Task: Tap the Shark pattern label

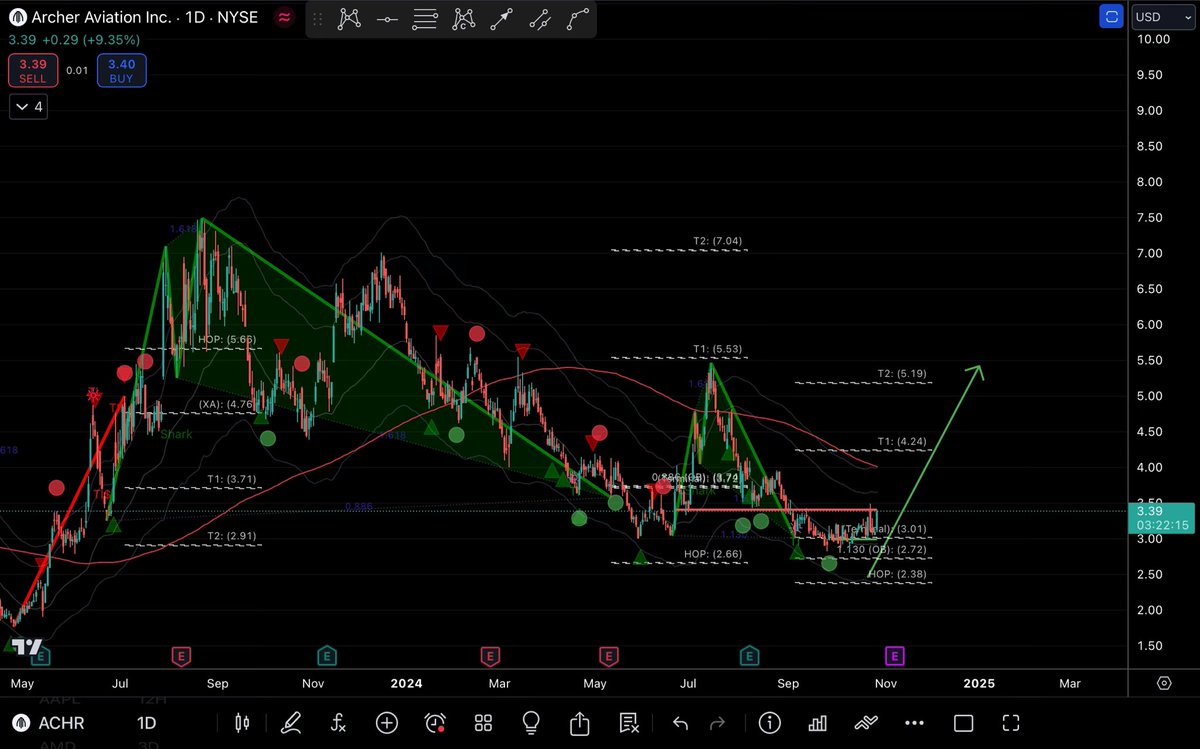Action: [176, 434]
